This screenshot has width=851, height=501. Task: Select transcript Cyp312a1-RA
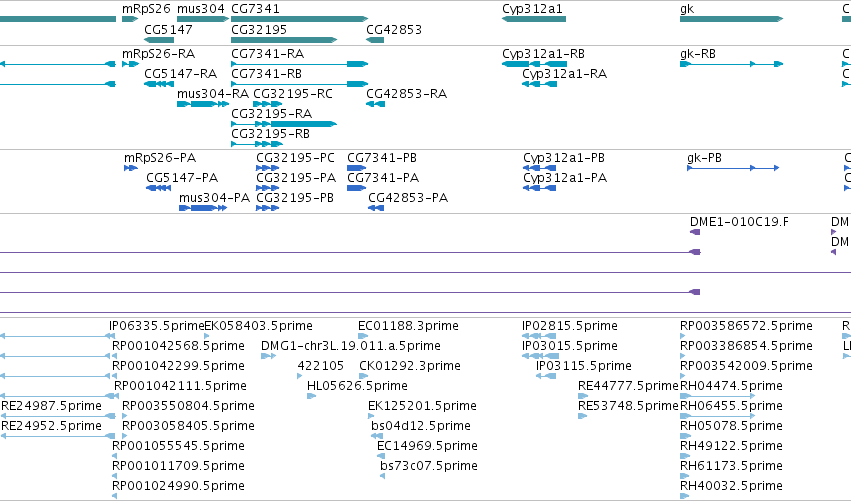coord(539,84)
